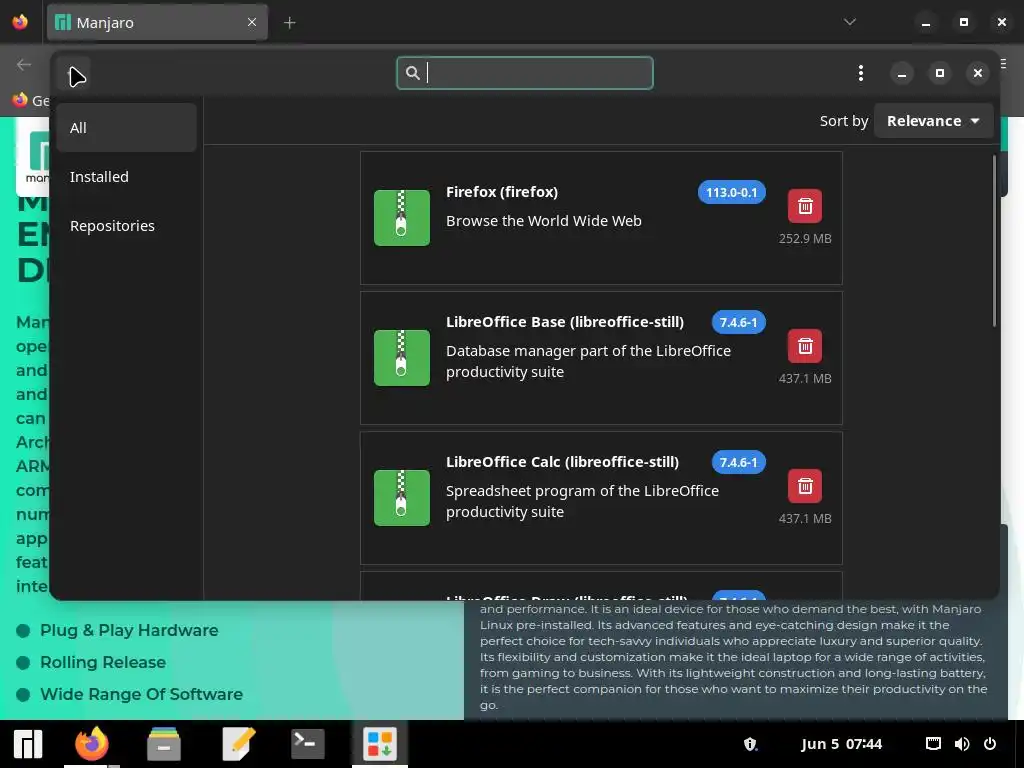
Task: Click 'Rolling Release' on the Manjaro webpage
Action: click(103, 662)
